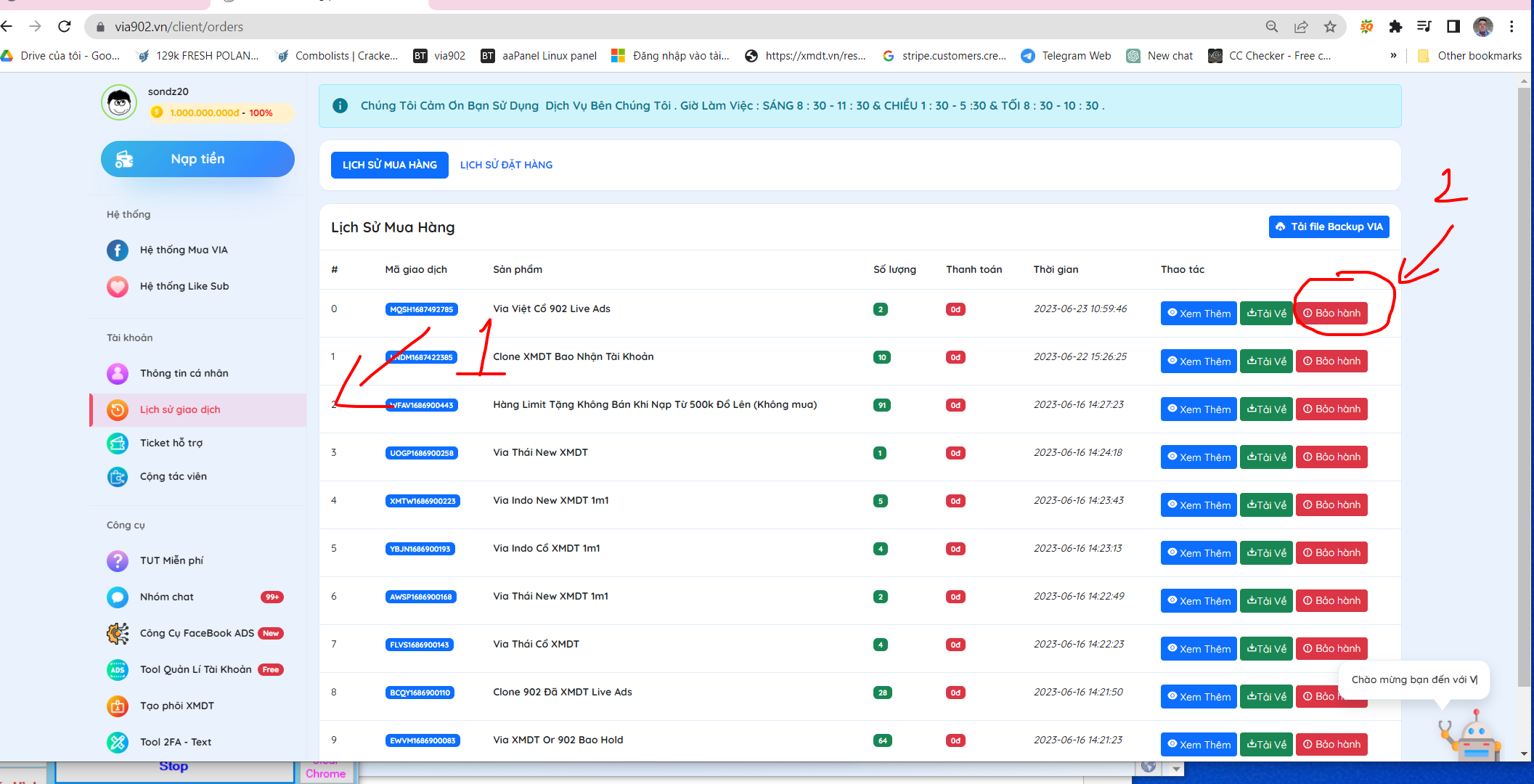Expand hidden bookmarks chevron

coord(1393,56)
